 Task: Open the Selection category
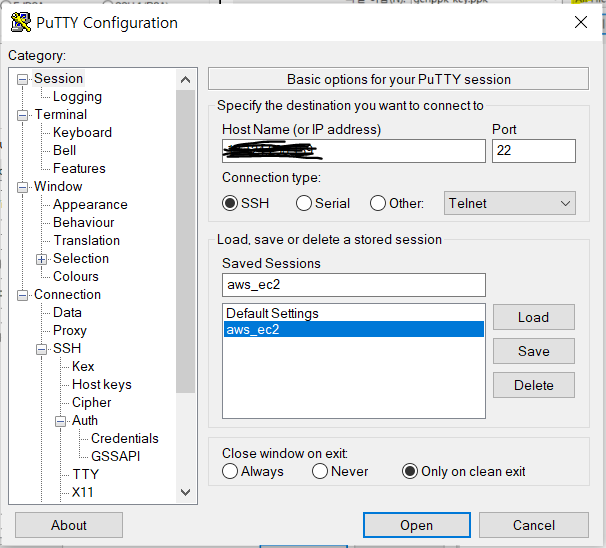point(81,259)
